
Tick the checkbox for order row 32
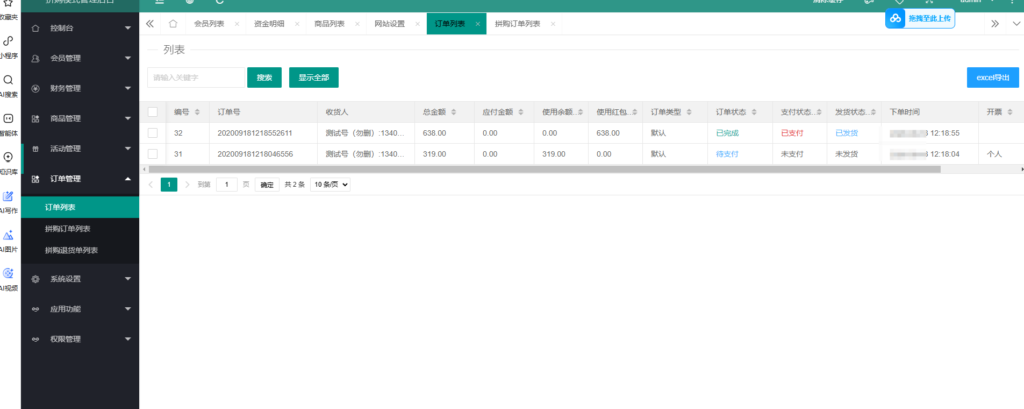(153, 133)
